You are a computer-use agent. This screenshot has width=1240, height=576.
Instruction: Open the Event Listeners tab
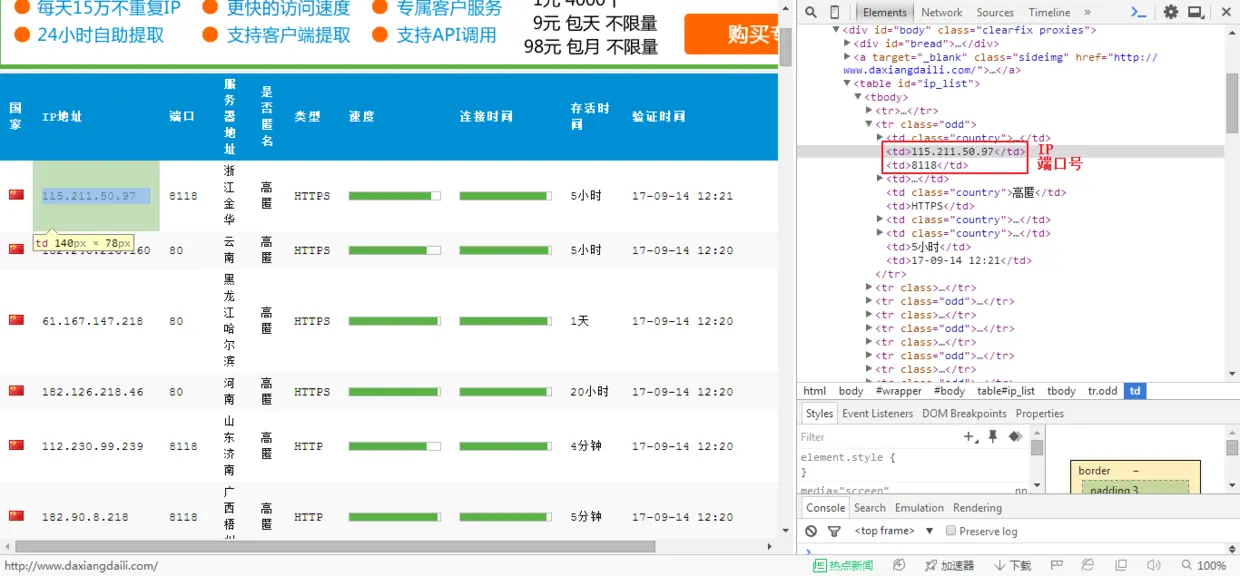[x=877, y=413]
